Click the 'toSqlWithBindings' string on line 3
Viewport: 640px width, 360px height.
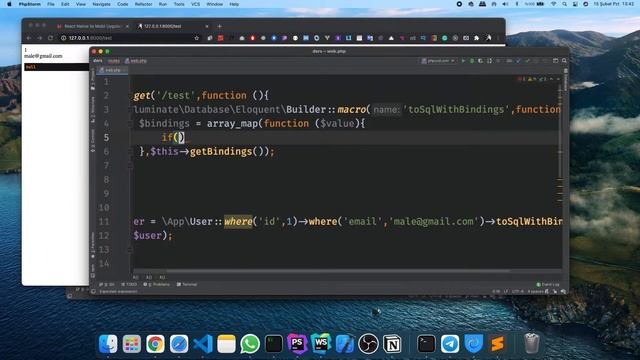click(x=456, y=109)
